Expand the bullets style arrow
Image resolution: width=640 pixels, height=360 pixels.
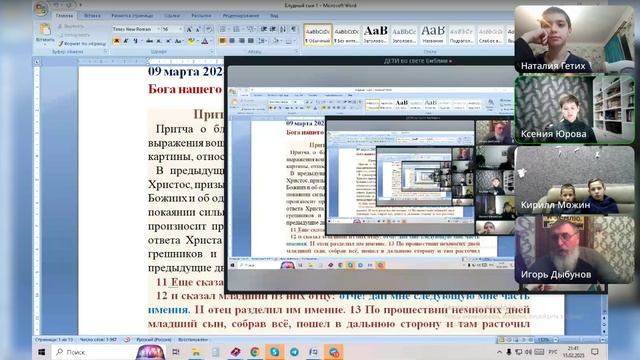click(228, 29)
